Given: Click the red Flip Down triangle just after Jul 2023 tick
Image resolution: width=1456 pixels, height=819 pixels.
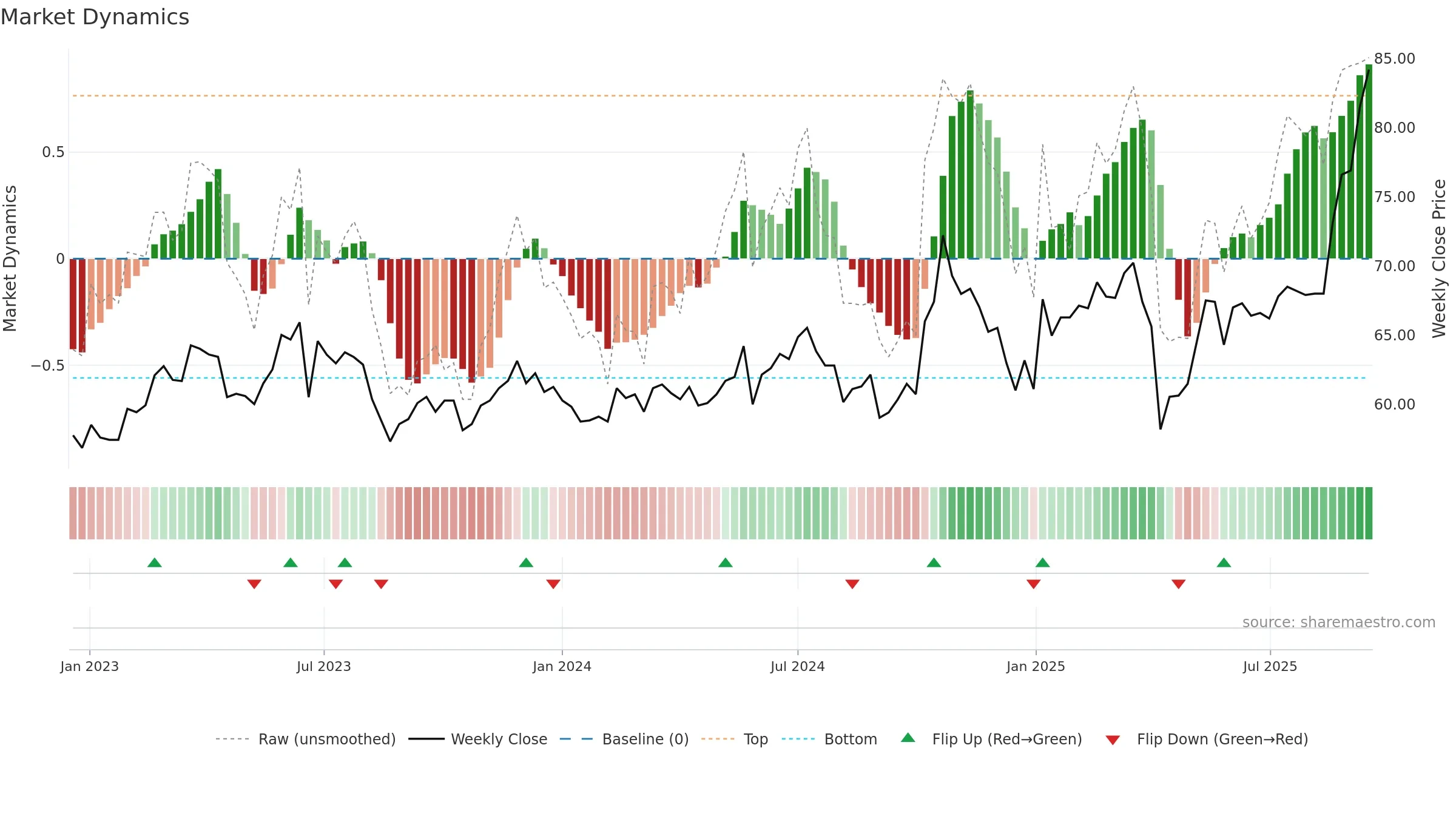Looking at the screenshot, I should pyautogui.click(x=336, y=584).
